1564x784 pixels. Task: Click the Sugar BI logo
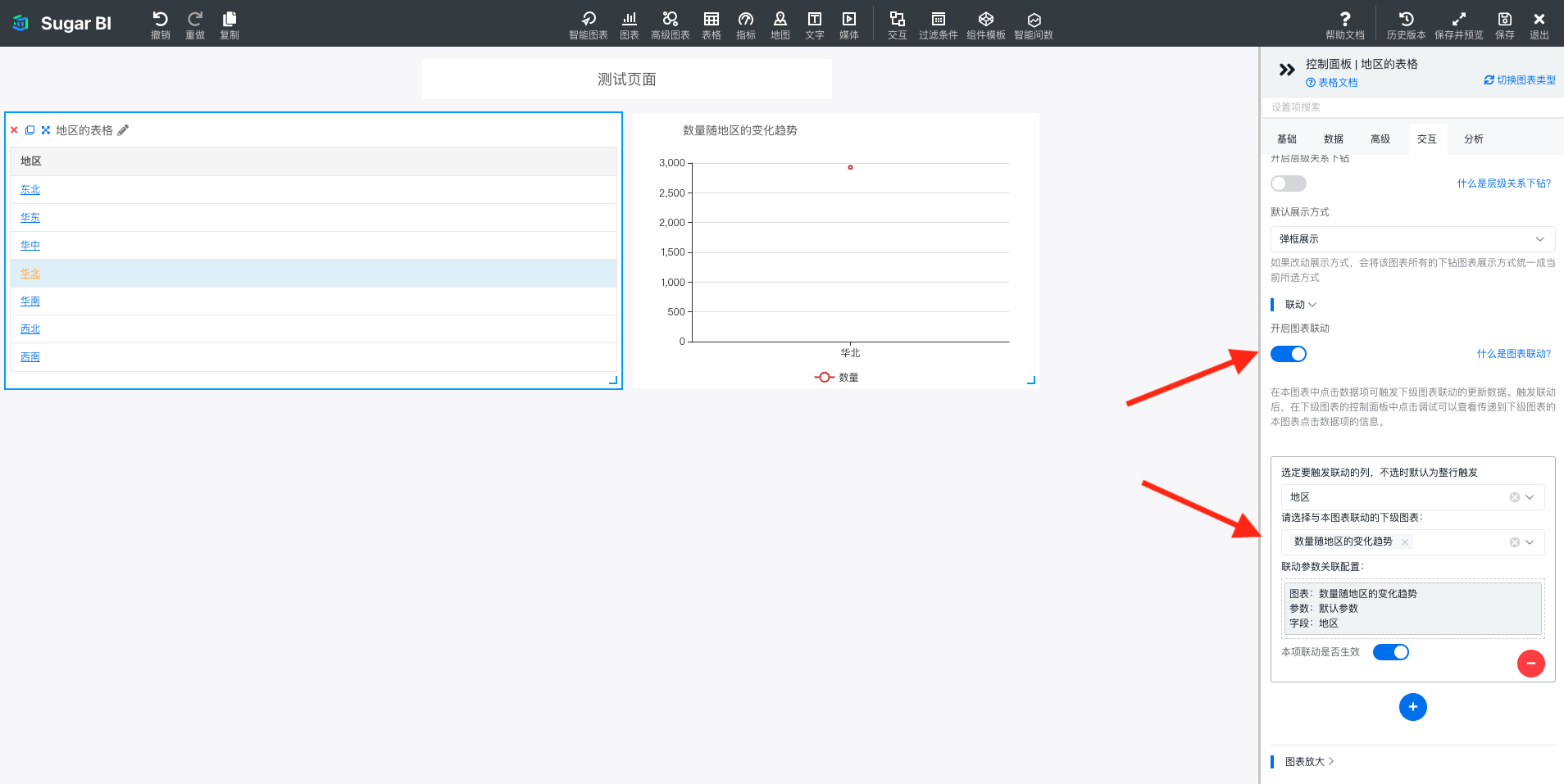click(61, 23)
